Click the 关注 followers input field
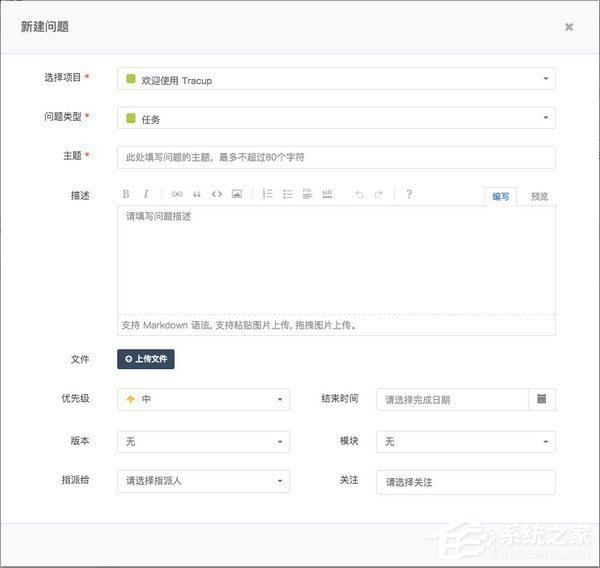600x568 pixels. (x=466, y=482)
